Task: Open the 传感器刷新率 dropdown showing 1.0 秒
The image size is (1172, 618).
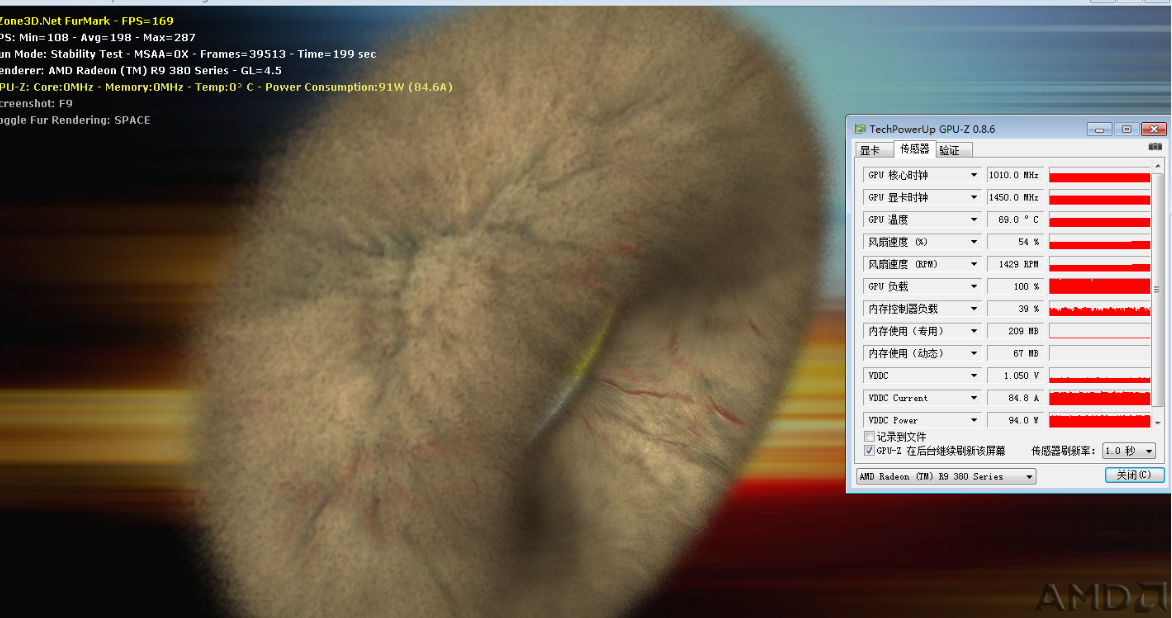Action: tap(1129, 451)
